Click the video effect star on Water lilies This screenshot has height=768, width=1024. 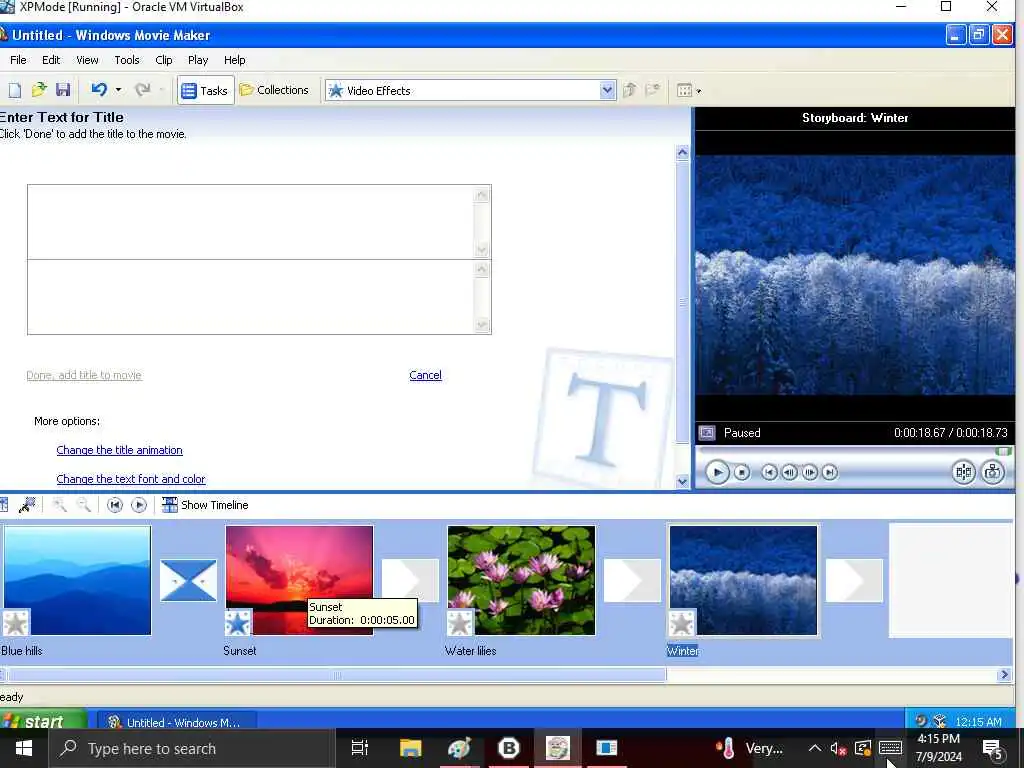point(460,622)
